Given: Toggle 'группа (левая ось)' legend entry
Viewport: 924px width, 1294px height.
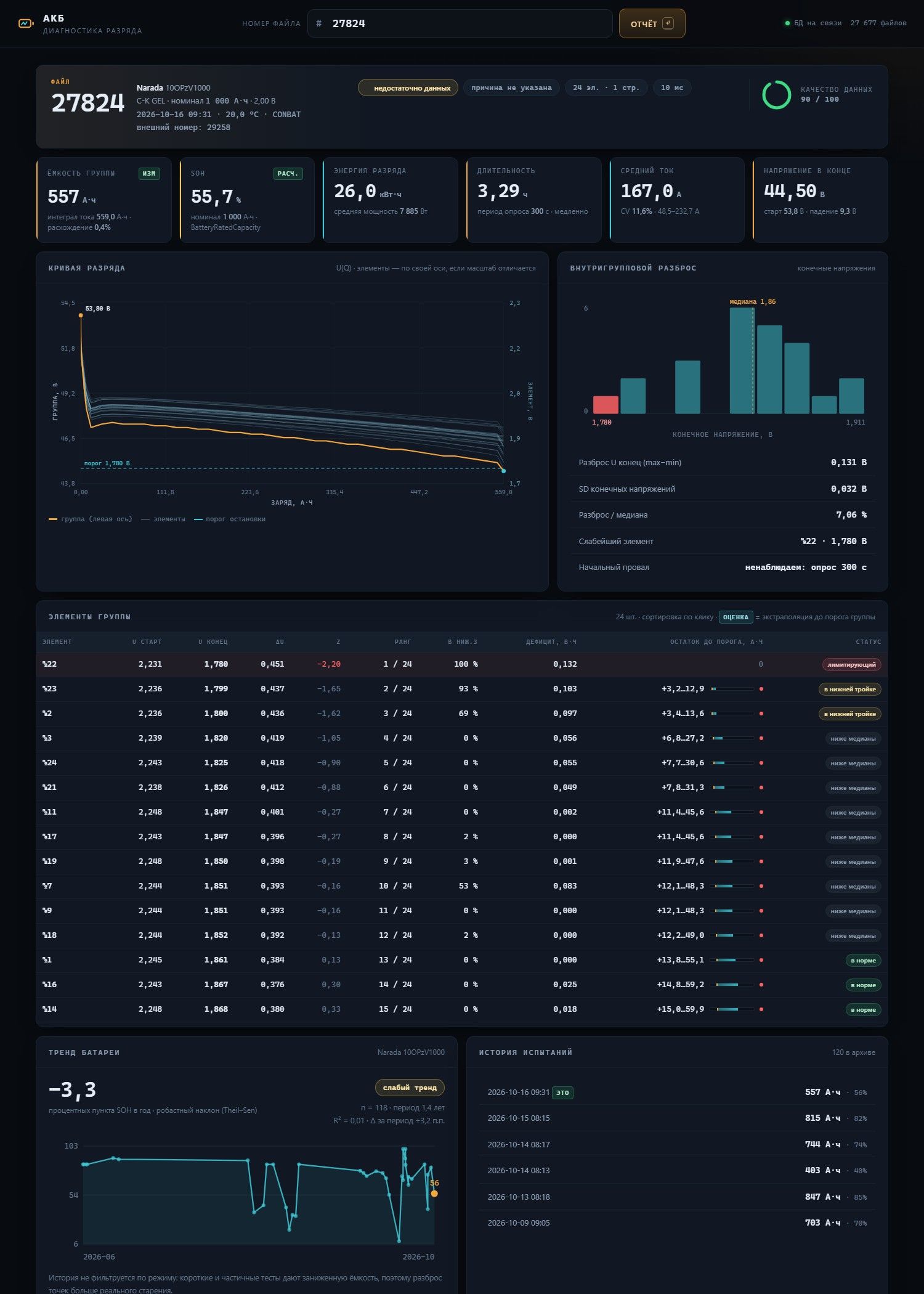Looking at the screenshot, I should tap(91, 519).
